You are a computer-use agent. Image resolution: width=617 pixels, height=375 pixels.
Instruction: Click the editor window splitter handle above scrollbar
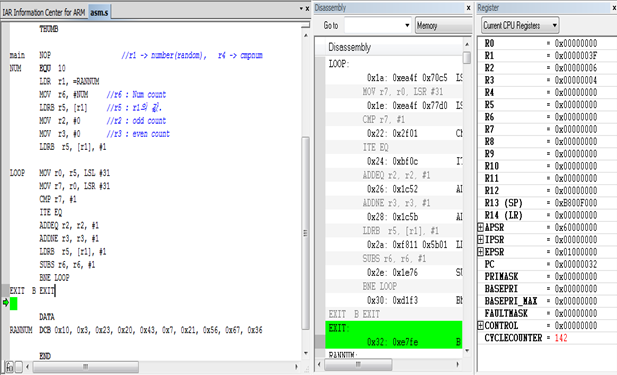pyautogui.click(x=306, y=25)
